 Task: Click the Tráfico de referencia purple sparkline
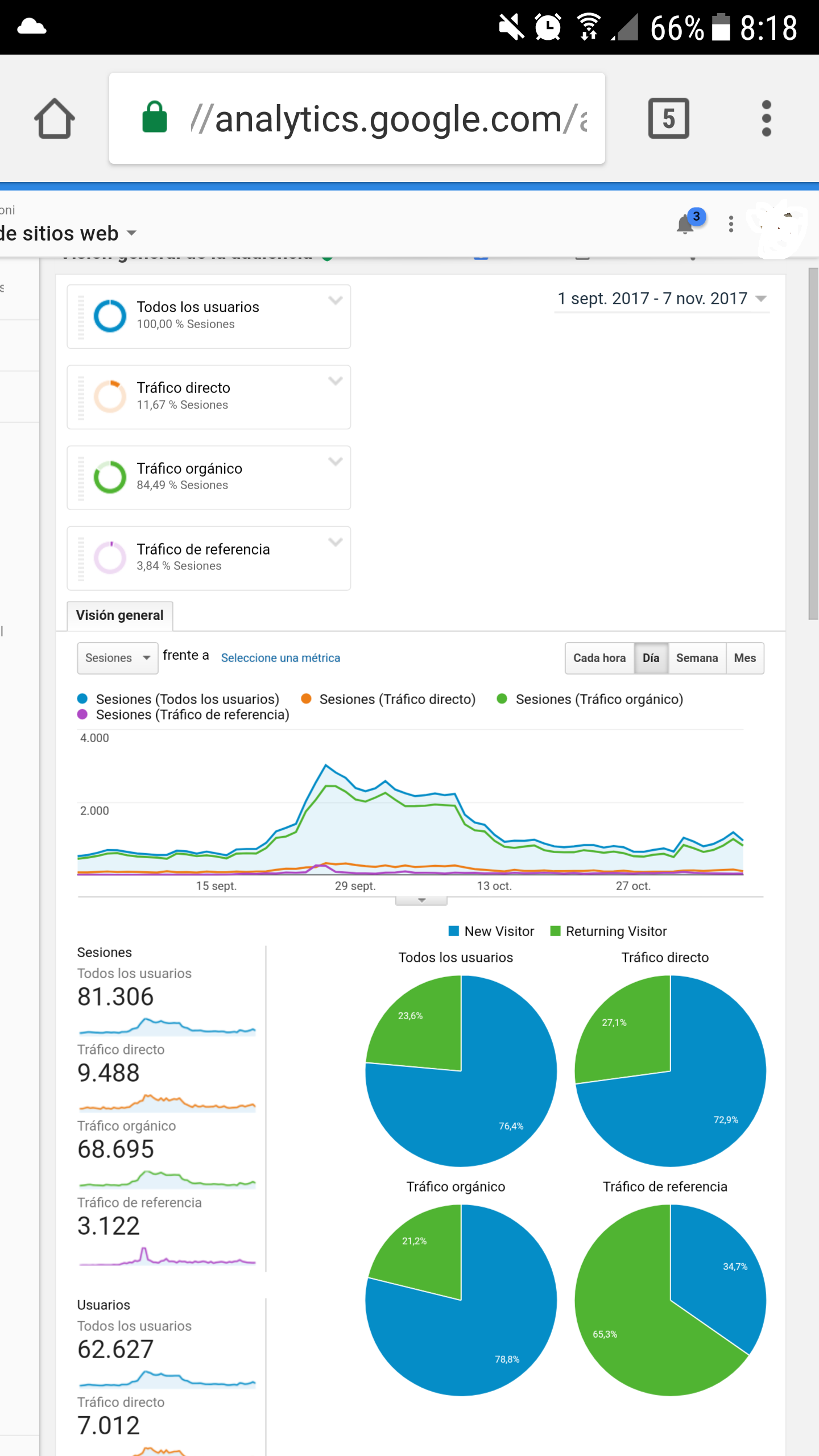pos(167,1256)
